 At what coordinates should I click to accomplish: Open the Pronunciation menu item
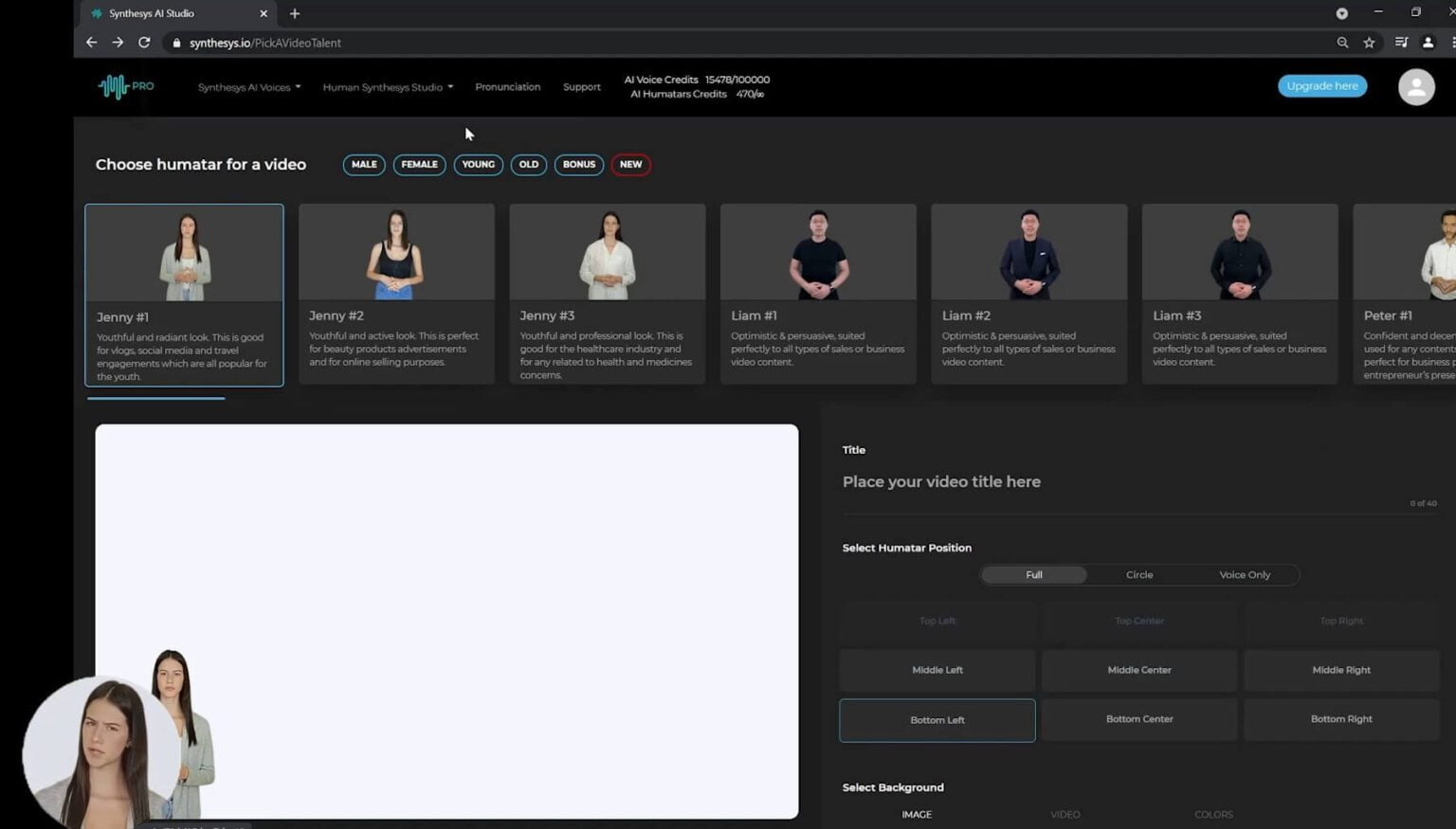[x=507, y=87]
